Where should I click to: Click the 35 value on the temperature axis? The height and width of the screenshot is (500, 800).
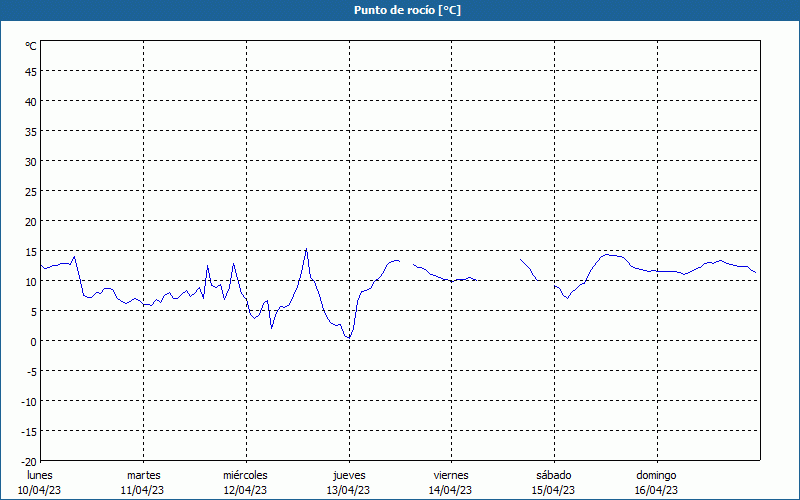coord(31,132)
